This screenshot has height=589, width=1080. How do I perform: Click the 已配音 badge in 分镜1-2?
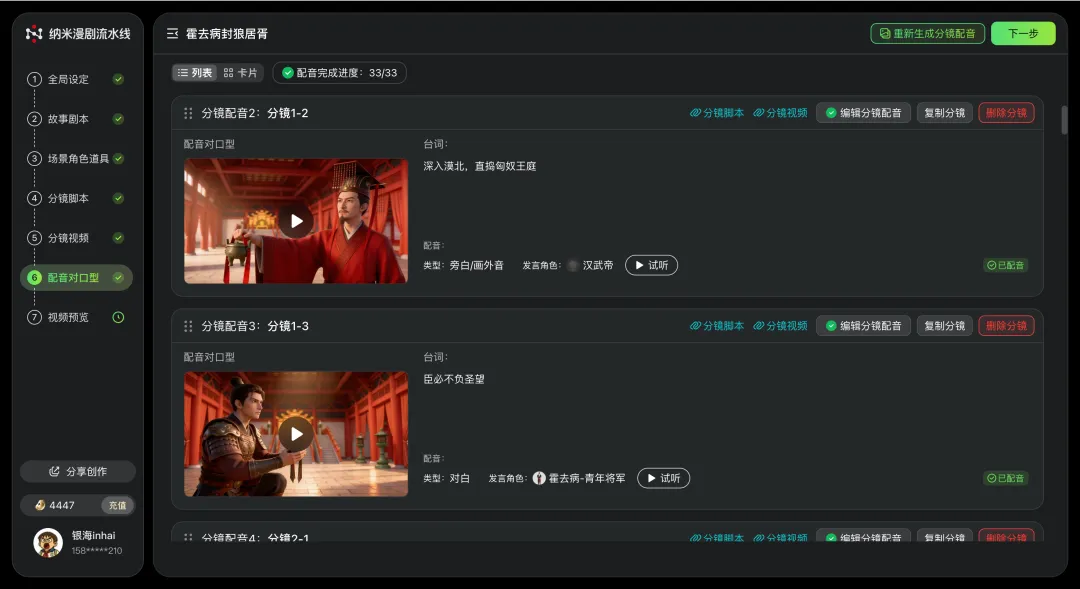1006,265
